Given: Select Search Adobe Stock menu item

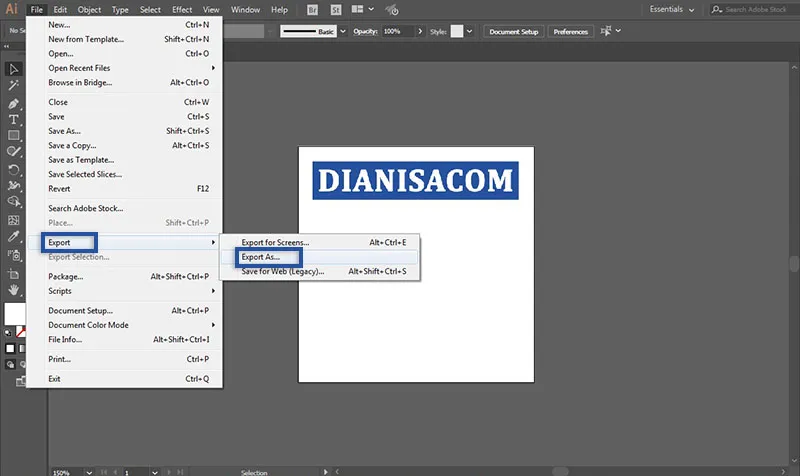Looking at the screenshot, I should click(x=124, y=208).
